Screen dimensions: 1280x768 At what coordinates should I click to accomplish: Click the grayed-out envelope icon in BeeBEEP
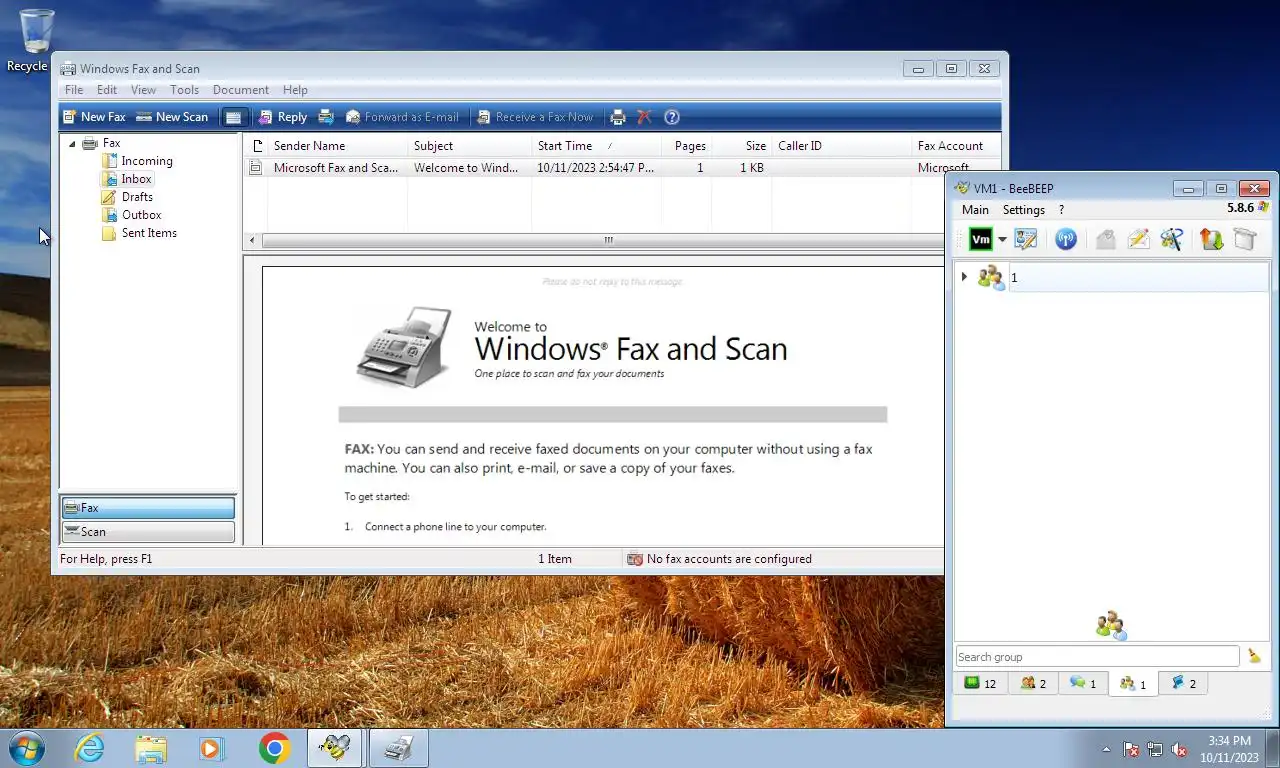pyautogui.click(x=1105, y=239)
